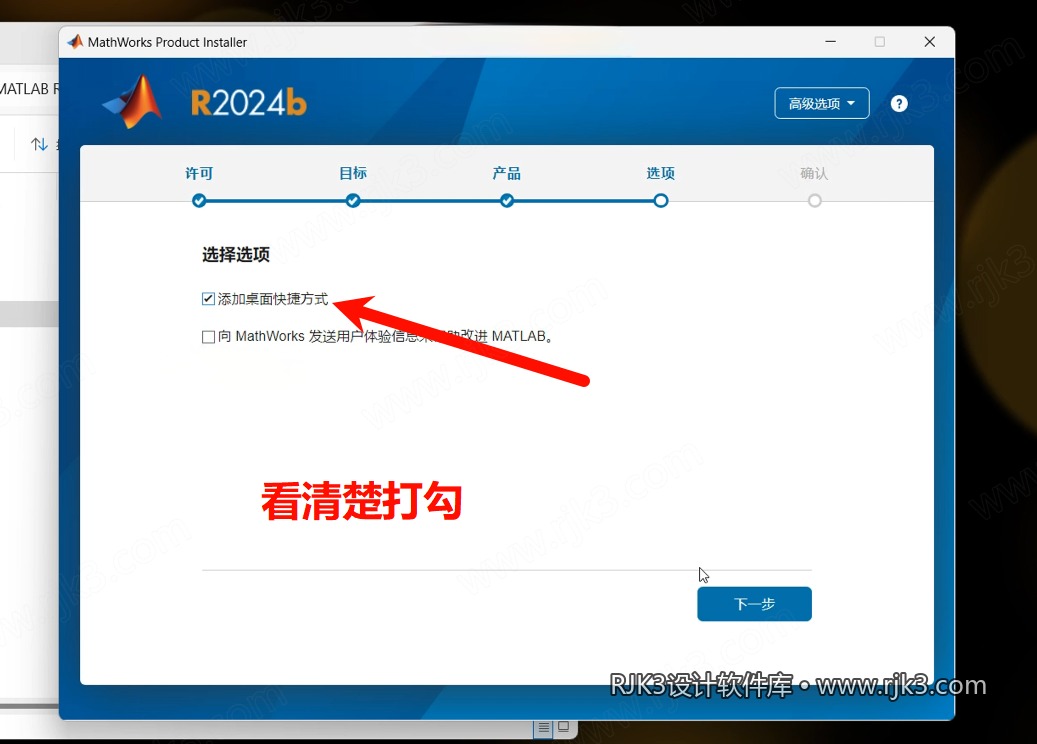Click the 目标 step checkmark circle
This screenshot has width=1037, height=744.
pos(353,200)
